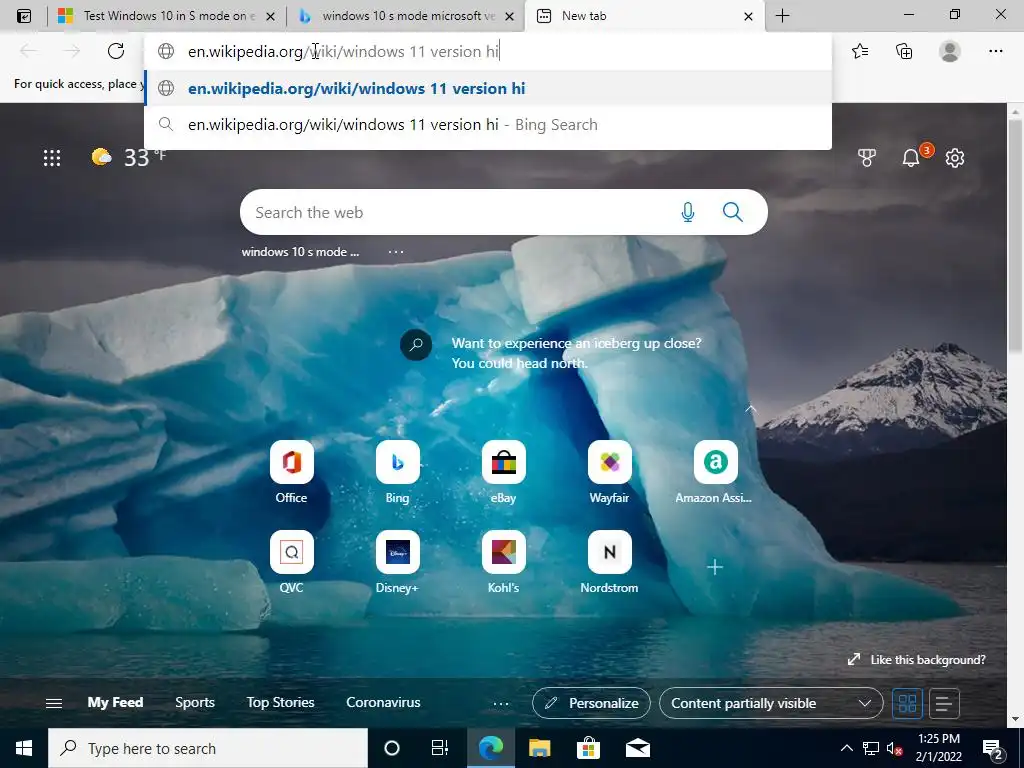Open the app launcher grid icon
The height and width of the screenshot is (768, 1024).
(x=52, y=158)
